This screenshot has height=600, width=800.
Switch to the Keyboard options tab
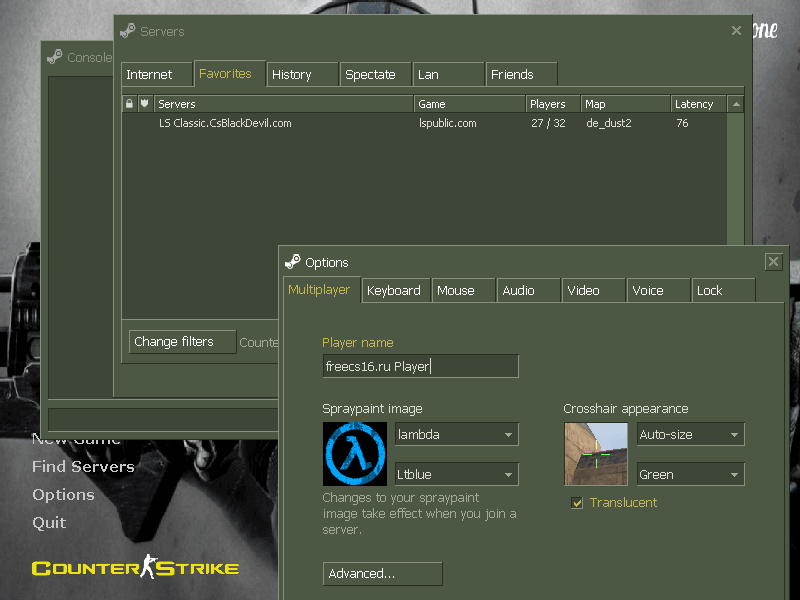click(394, 291)
